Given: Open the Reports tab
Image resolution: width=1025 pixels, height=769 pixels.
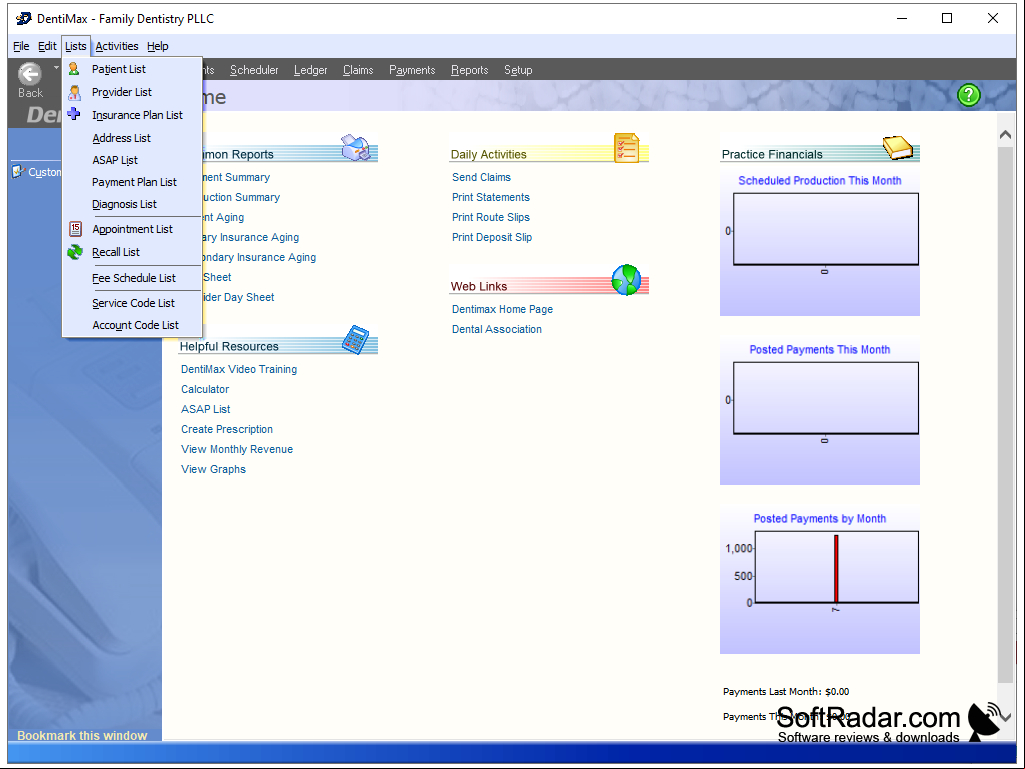Looking at the screenshot, I should 469,70.
